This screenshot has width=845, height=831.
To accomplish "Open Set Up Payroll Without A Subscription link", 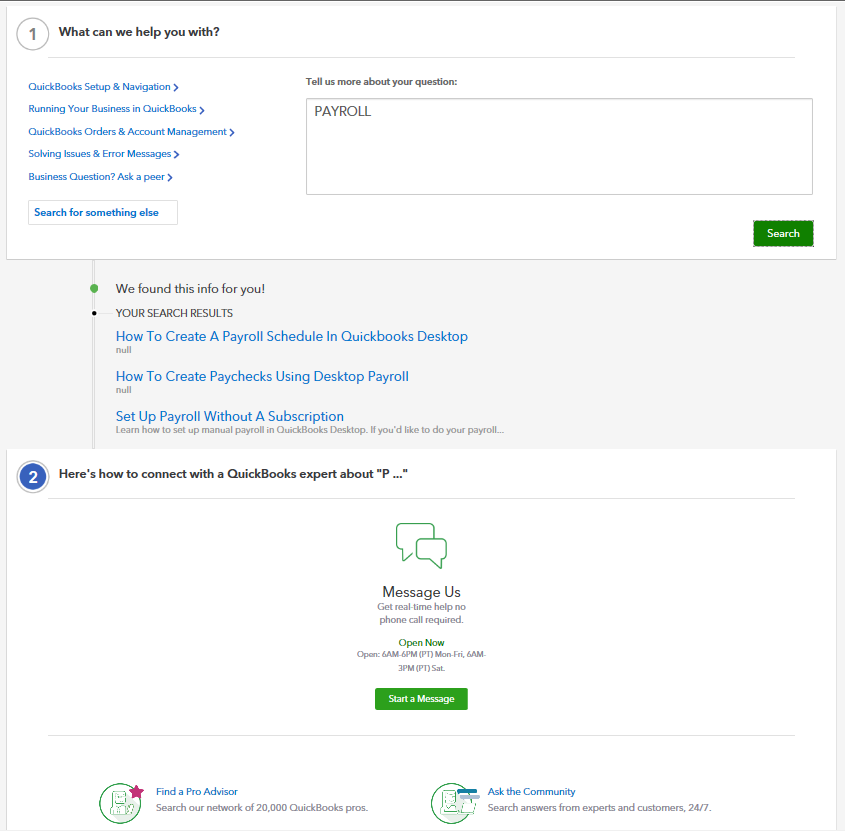I will tap(230, 416).
